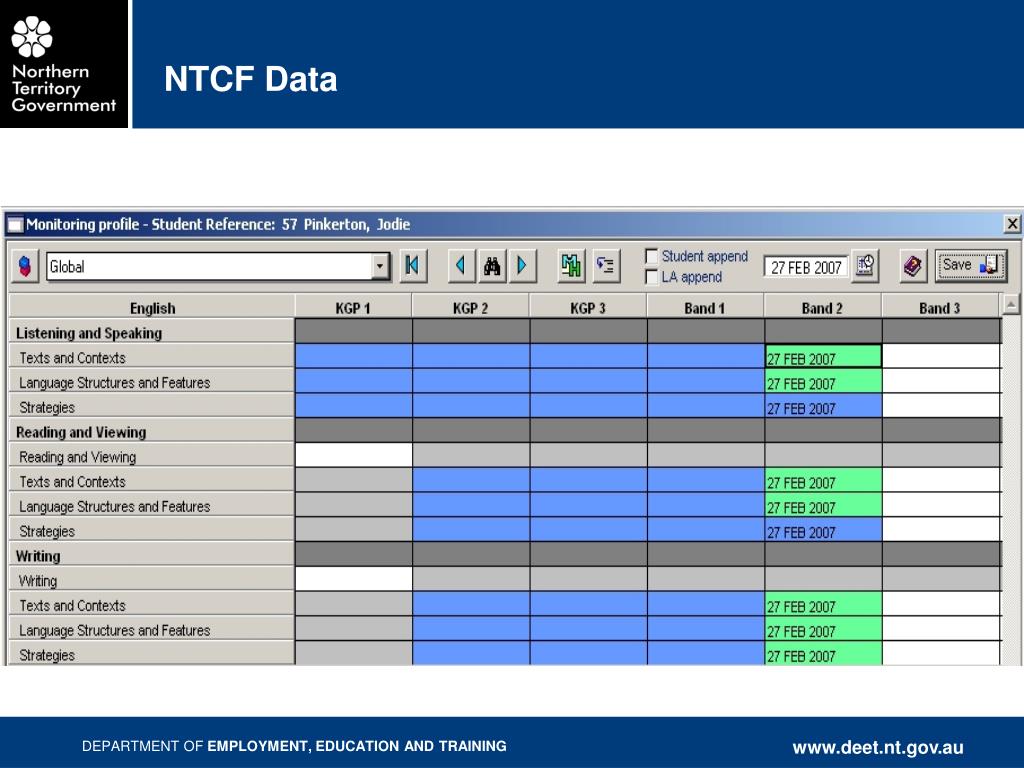
Task: Jump to the first student record
Action: (x=413, y=266)
